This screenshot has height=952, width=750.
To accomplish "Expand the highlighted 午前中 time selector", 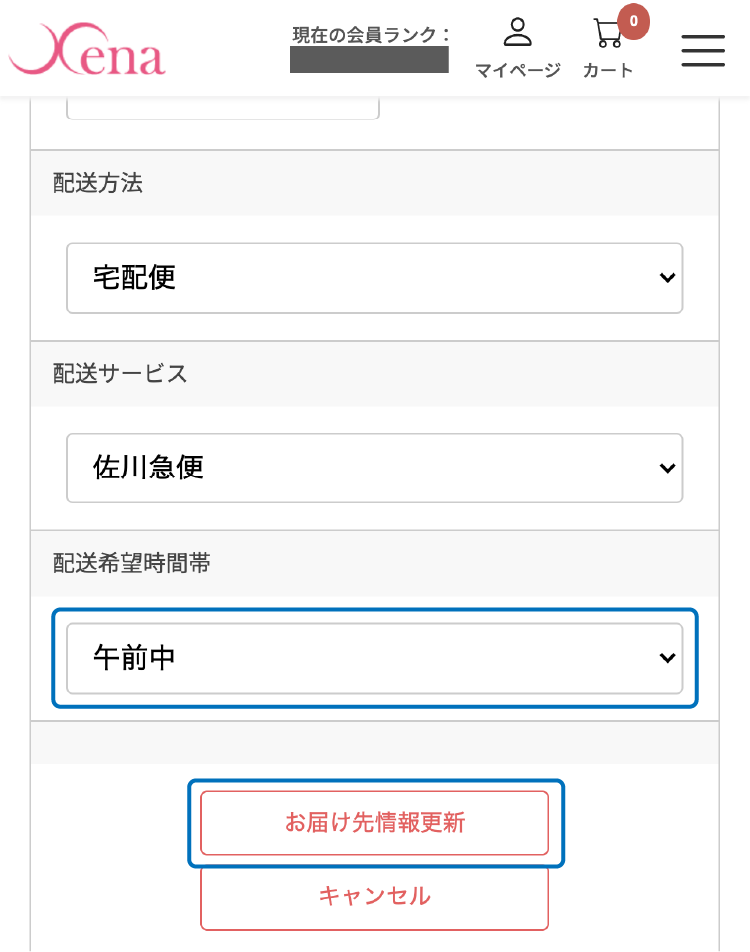I will point(375,658).
